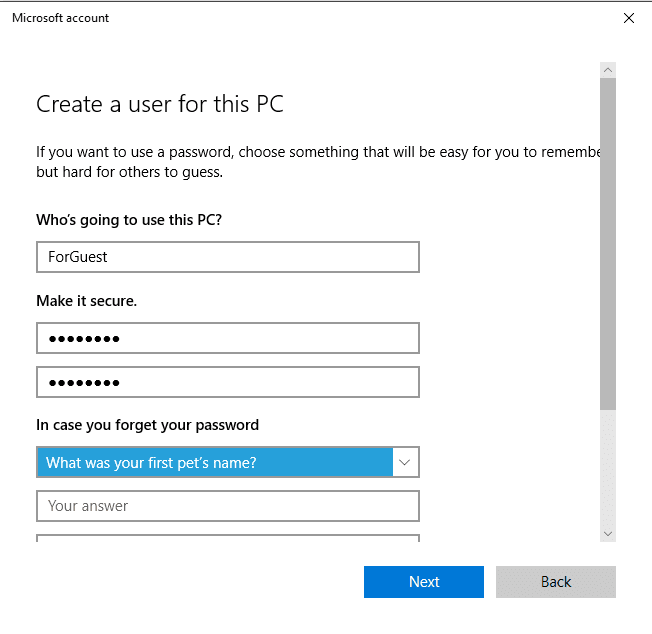
Task: Click the In case you forget your password label
Action: [147, 425]
